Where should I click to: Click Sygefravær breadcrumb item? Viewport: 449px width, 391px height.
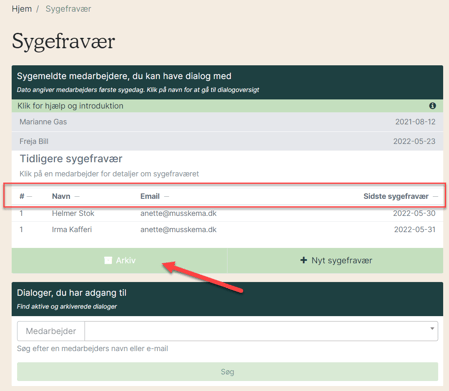click(x=68, y=9)
